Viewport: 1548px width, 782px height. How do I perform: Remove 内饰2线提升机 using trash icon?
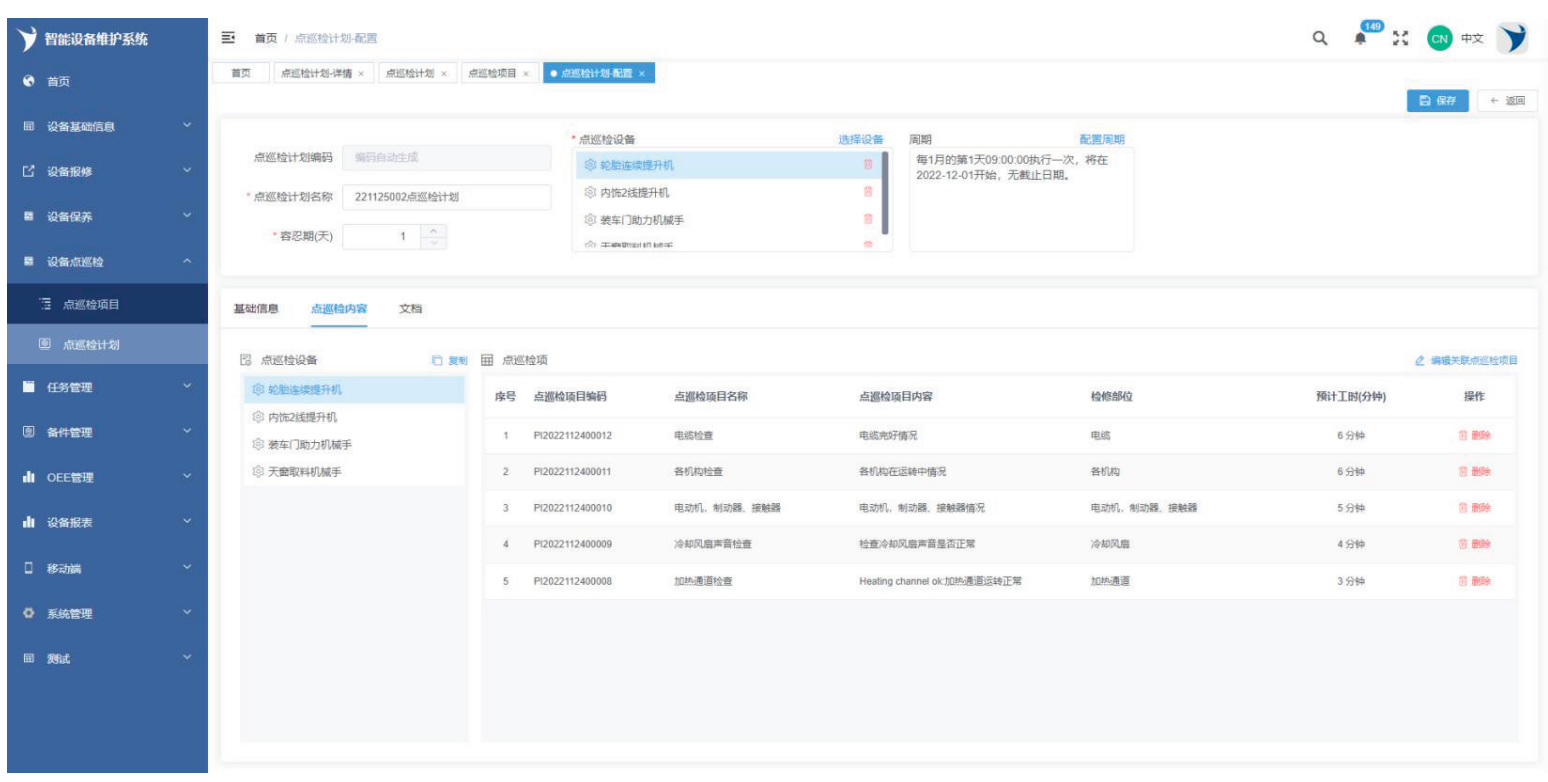tap(868, 192)
